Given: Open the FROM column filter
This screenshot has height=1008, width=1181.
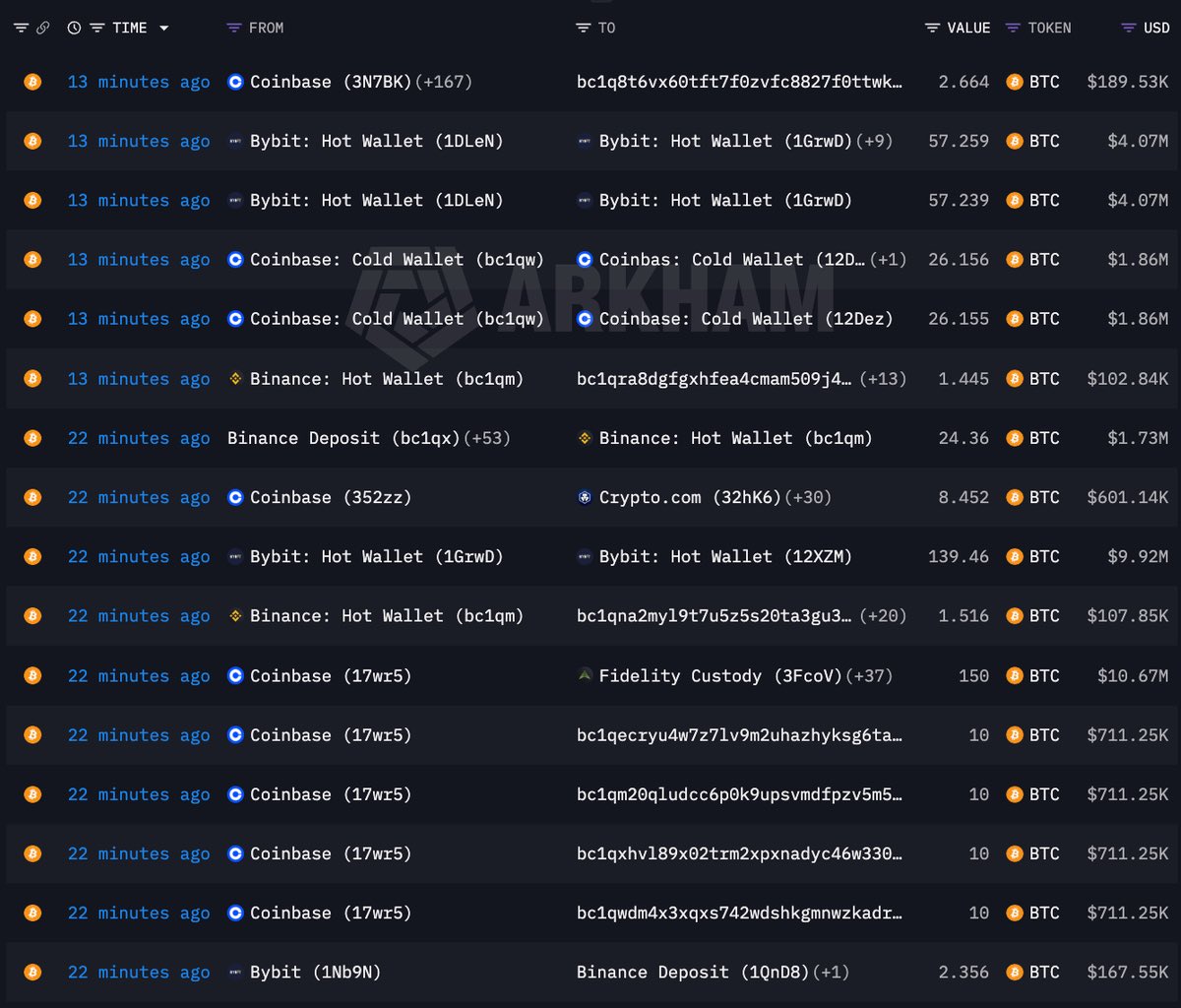Looking at the screenshot, I should click(x=233, y=28).
